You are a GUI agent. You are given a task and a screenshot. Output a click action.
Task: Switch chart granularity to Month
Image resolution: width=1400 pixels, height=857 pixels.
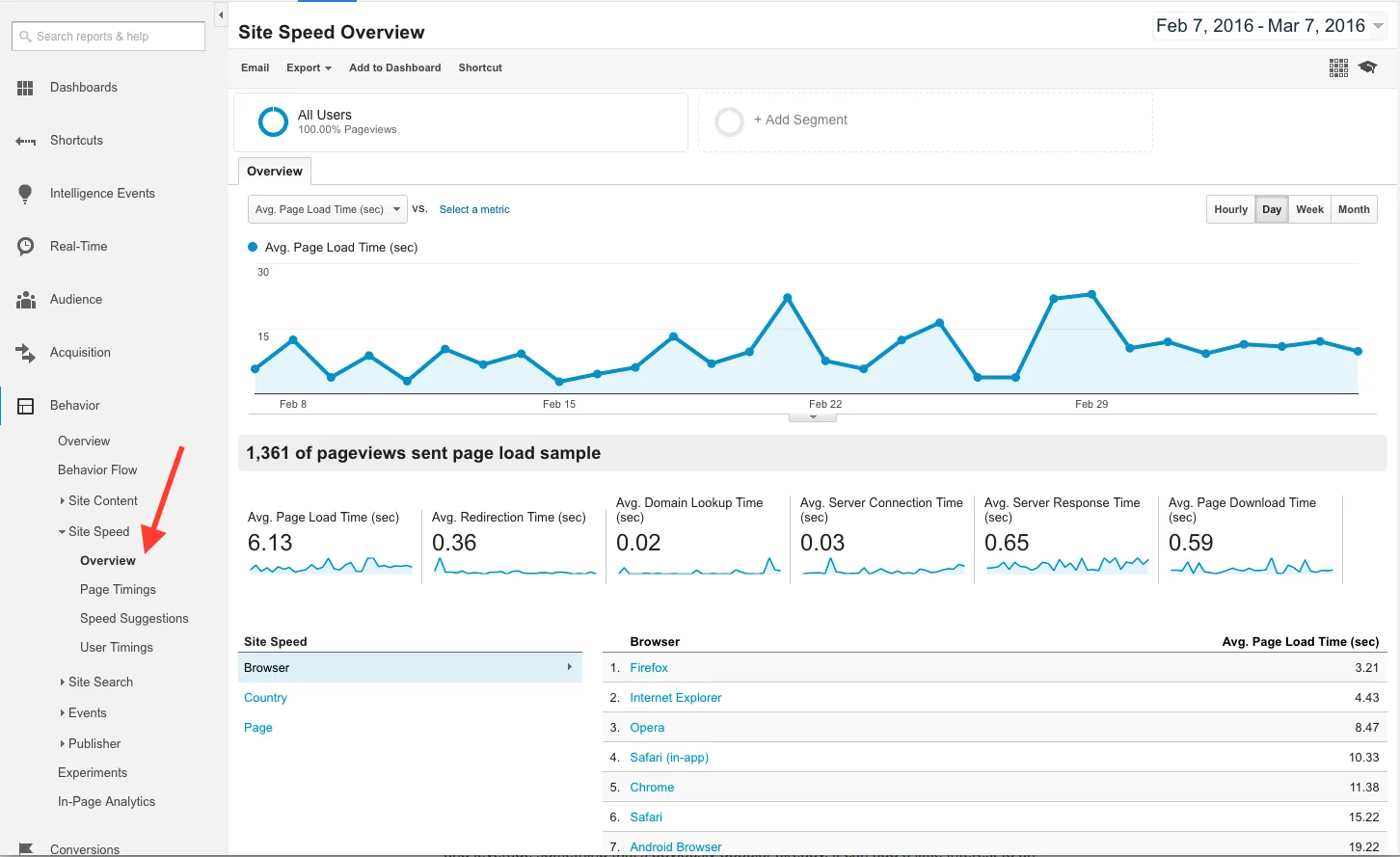click(1354, 209)
